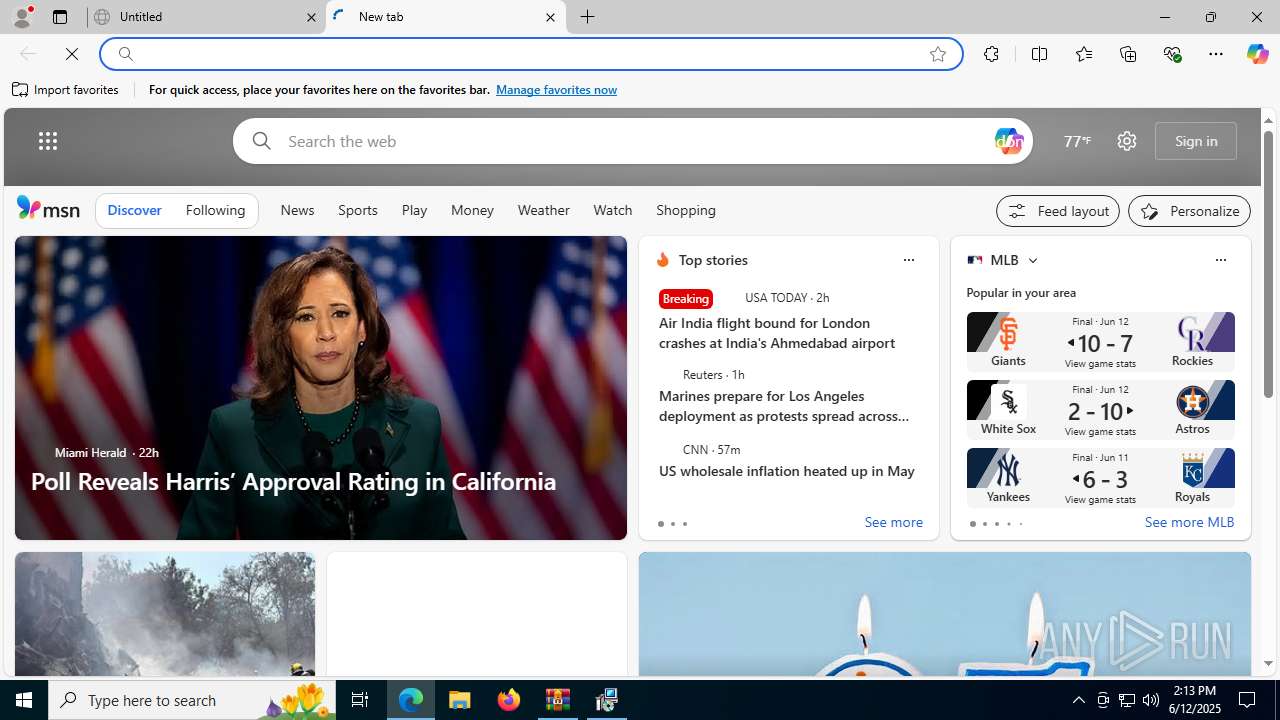Open MSN page settings gear

pyautogui.click(x=1127, y=141)
